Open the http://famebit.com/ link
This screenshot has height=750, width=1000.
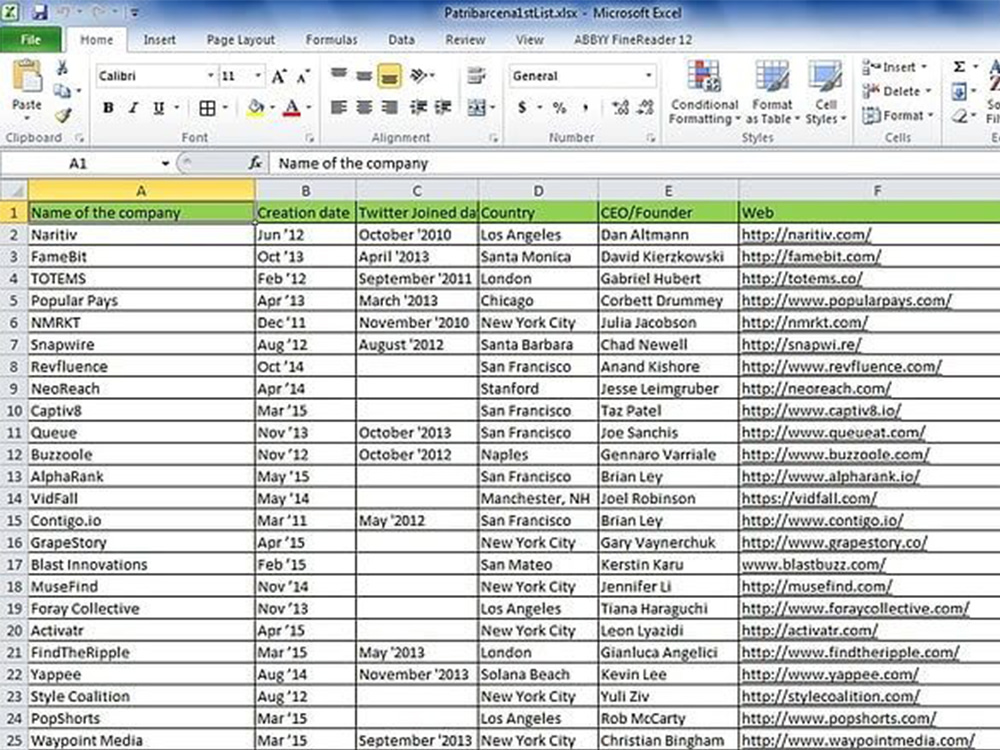point(811,257)
